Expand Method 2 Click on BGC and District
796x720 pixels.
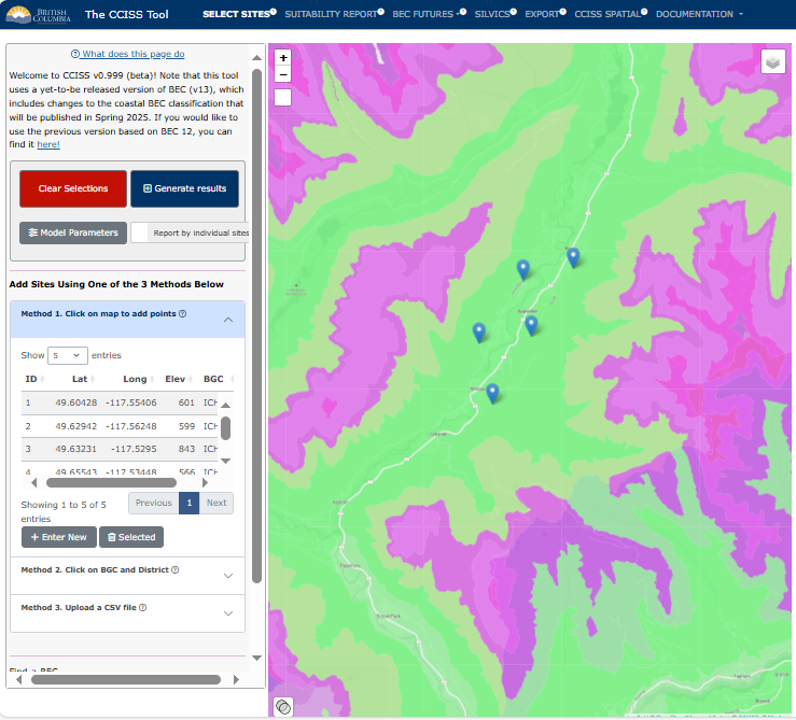coord(127,574)
